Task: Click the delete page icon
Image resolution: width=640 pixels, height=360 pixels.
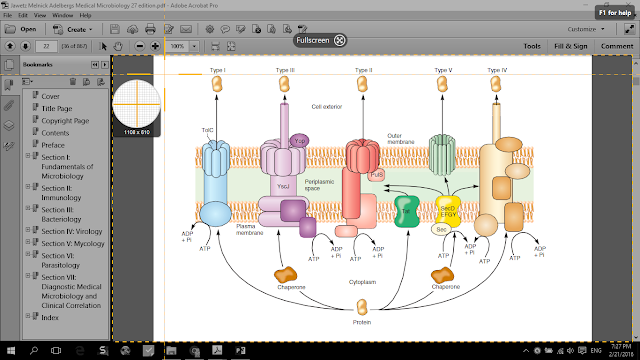Action: 256,29
